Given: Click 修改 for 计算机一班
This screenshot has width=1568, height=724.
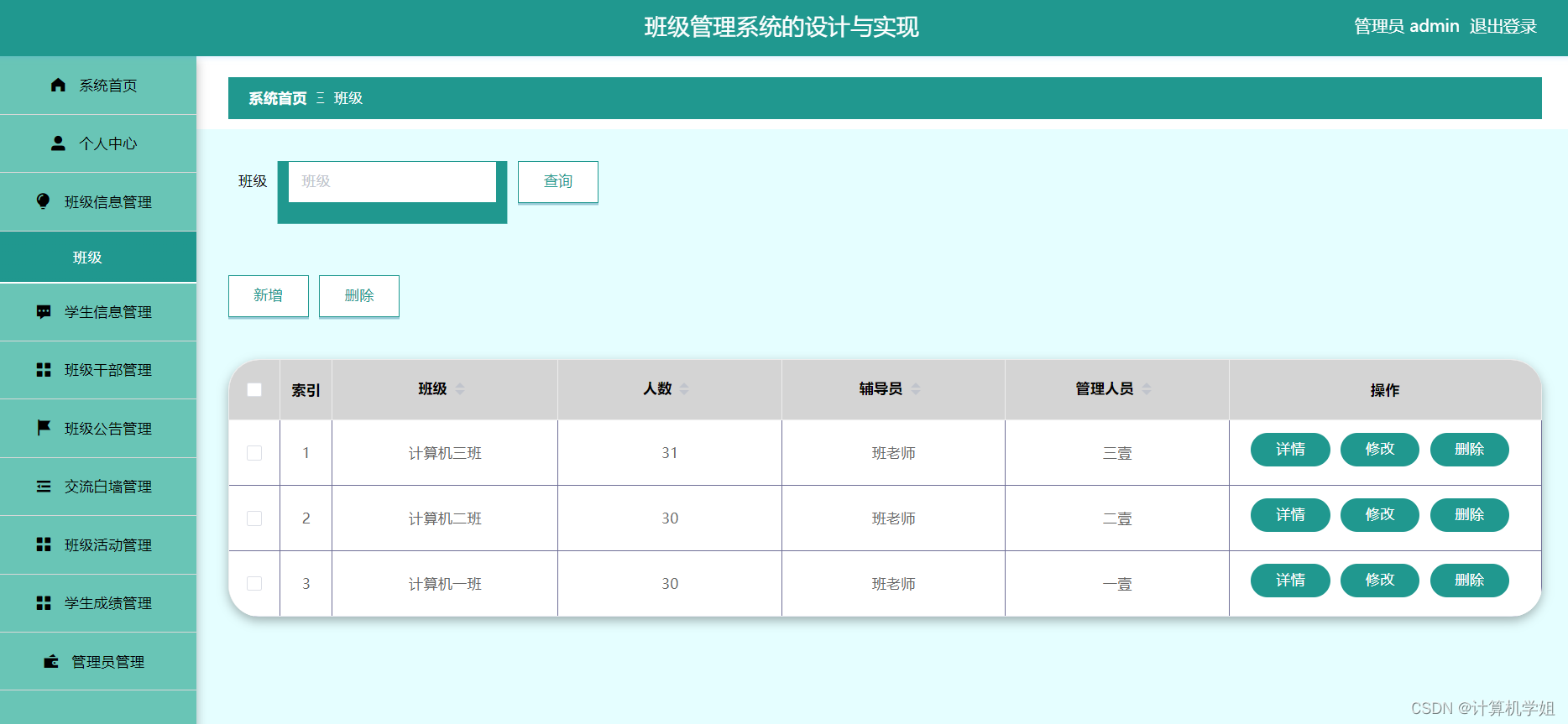Looking at the screenshot, I should tap(1380, 581).
